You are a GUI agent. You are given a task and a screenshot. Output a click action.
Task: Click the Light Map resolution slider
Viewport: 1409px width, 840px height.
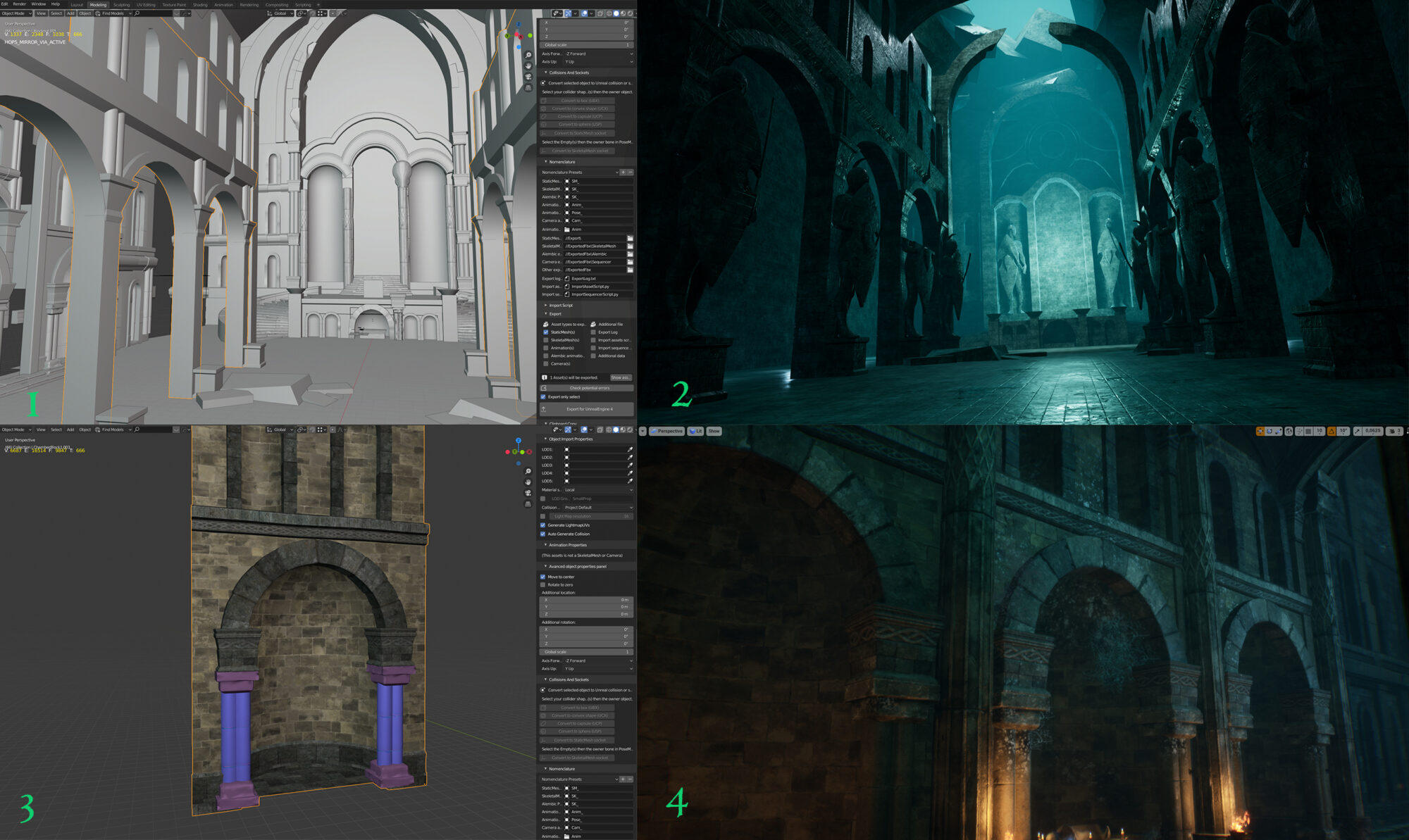[x=590, y=516]
